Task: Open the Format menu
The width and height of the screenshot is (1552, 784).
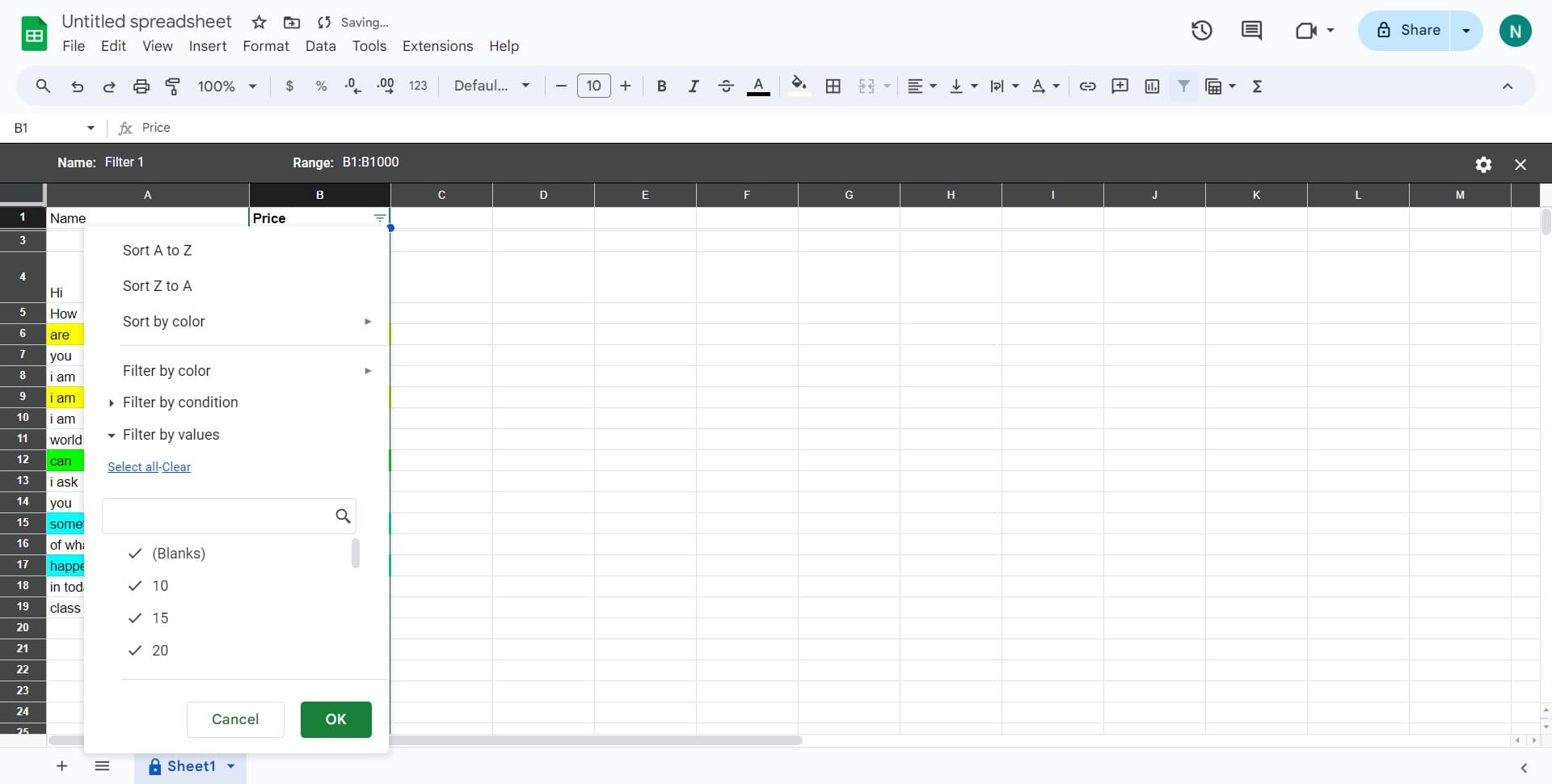Action: 265,46
